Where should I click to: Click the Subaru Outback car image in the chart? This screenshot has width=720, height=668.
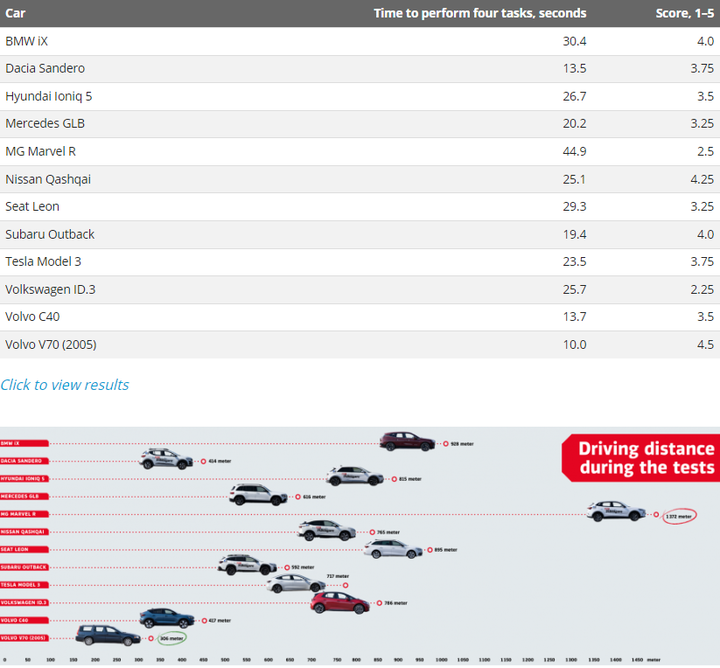click(247, 565)
